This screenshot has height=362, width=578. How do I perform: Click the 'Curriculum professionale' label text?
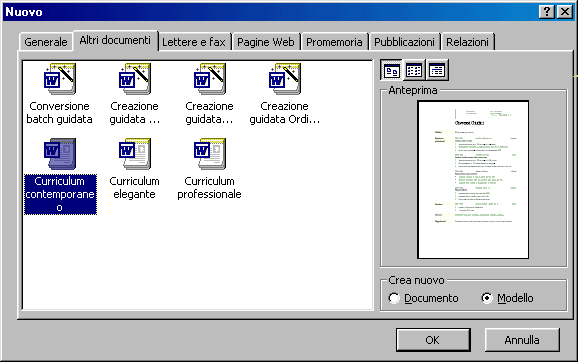click(x=209, y=188)
